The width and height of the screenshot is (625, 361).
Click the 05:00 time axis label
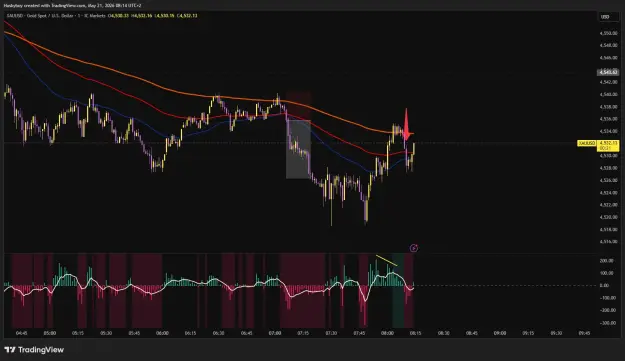pyautogui.click(x=50, y=333)
